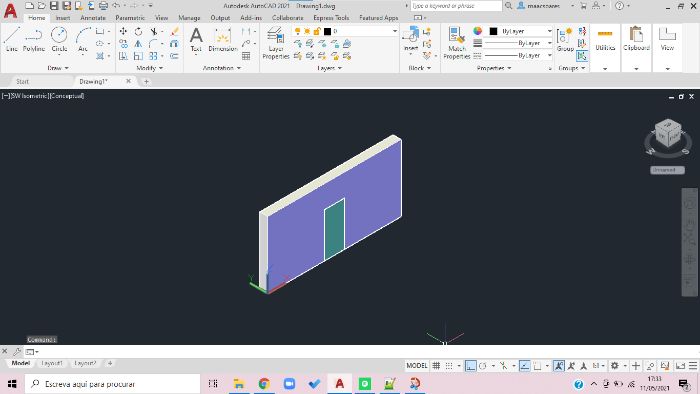Toggle ortho mode in status bar
Screen dimensions: 700x394
[x=470, y=366]
